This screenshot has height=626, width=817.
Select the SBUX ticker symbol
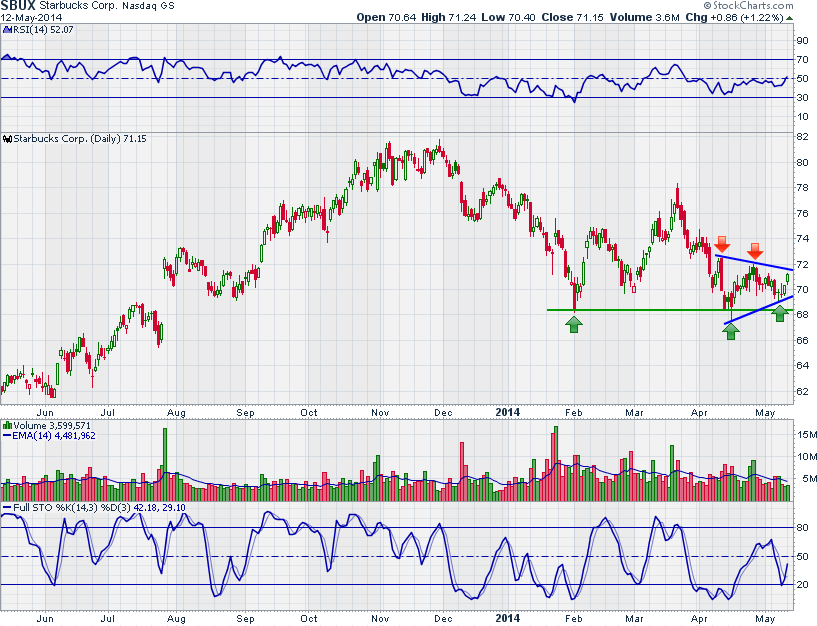pyautogui.click(x=18, y=6)
